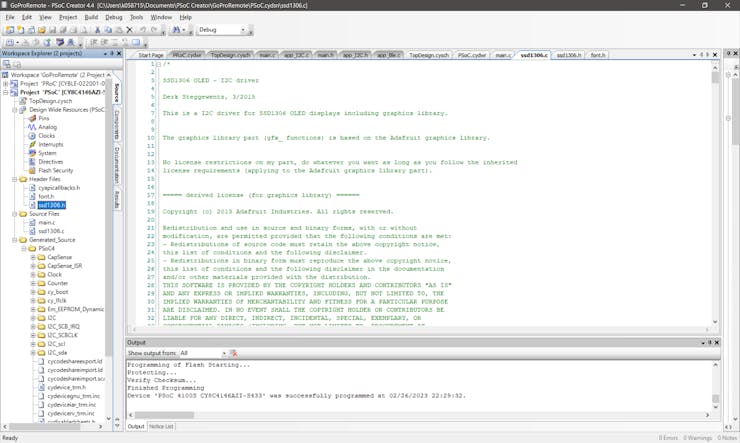Select Pins under Design Wide Resources
This screenshot has height=443, width=740.
[x=43, y=118]
